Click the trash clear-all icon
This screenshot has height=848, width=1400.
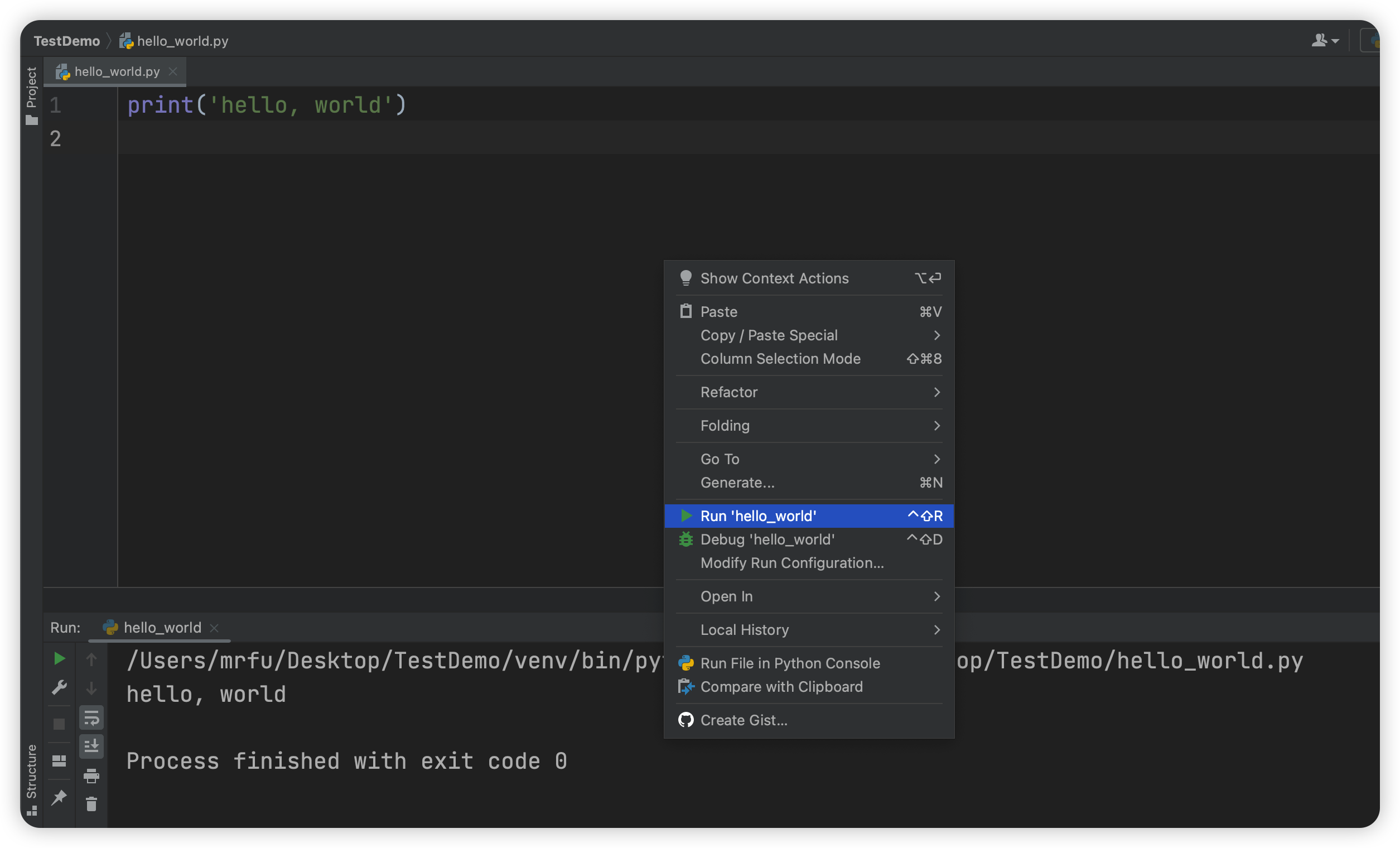tap(91, 804)
